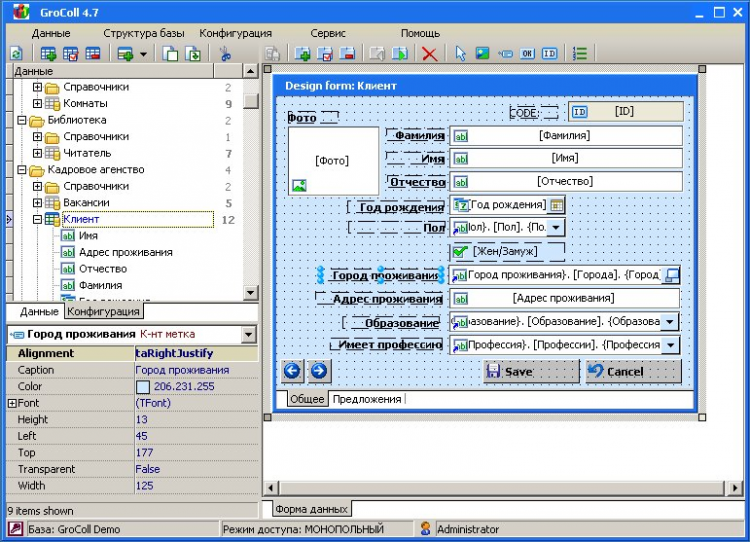The height and width of the screenshot is (542, 750).
Task: Select the Фамилия tree item
Action: pos(100,286)
